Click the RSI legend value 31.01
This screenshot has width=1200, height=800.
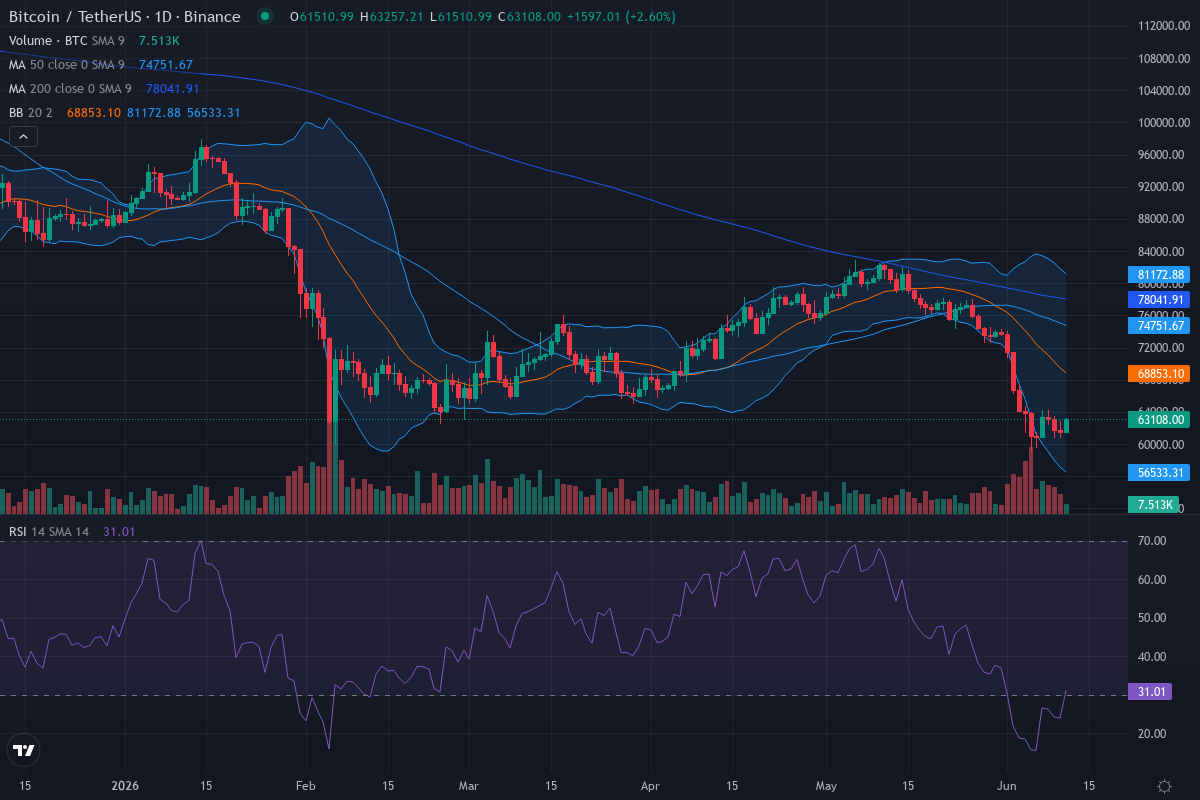click(119, 531)
